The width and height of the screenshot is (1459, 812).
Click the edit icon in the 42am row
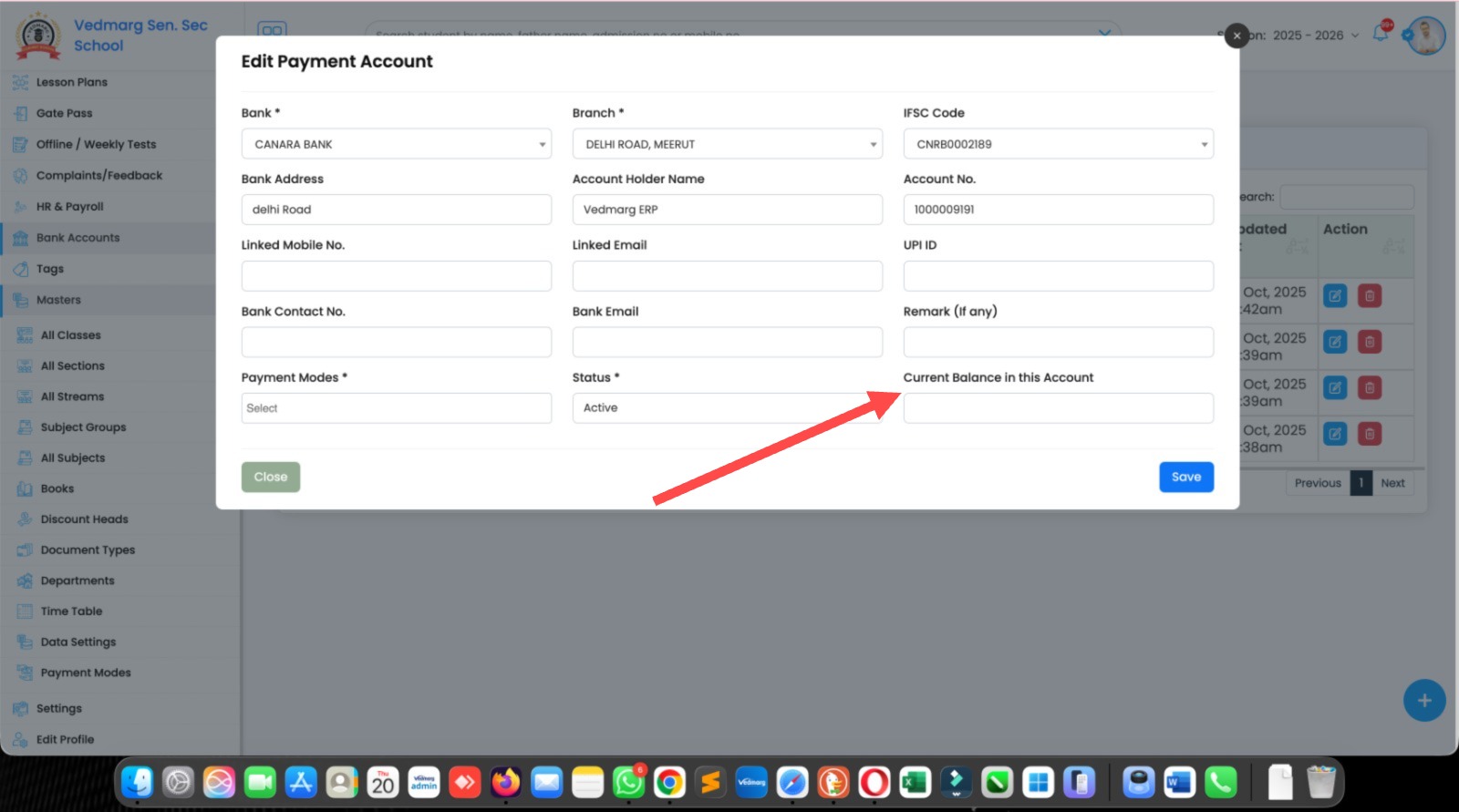point(1335,296)
